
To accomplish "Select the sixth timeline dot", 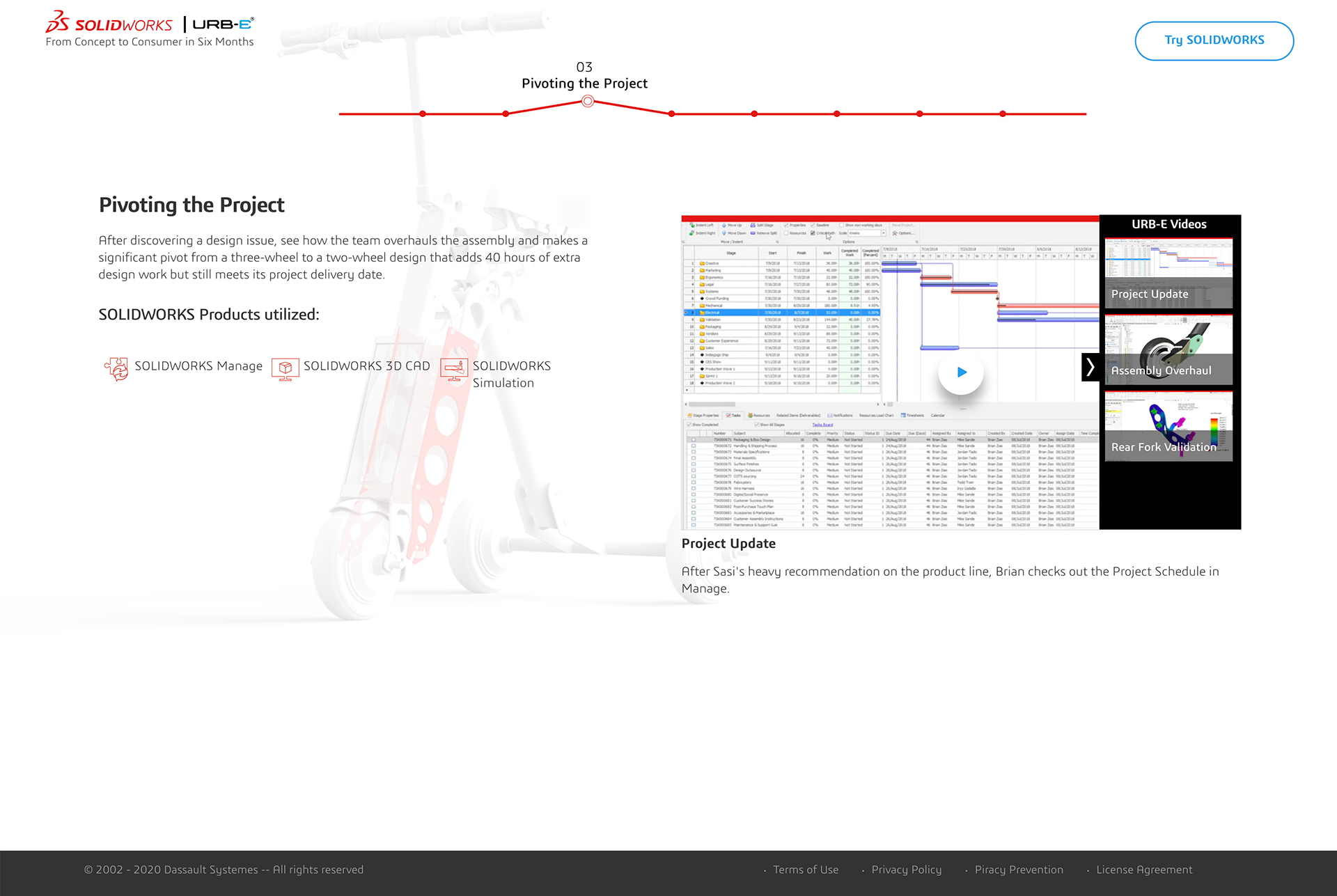I will [837, 113].
